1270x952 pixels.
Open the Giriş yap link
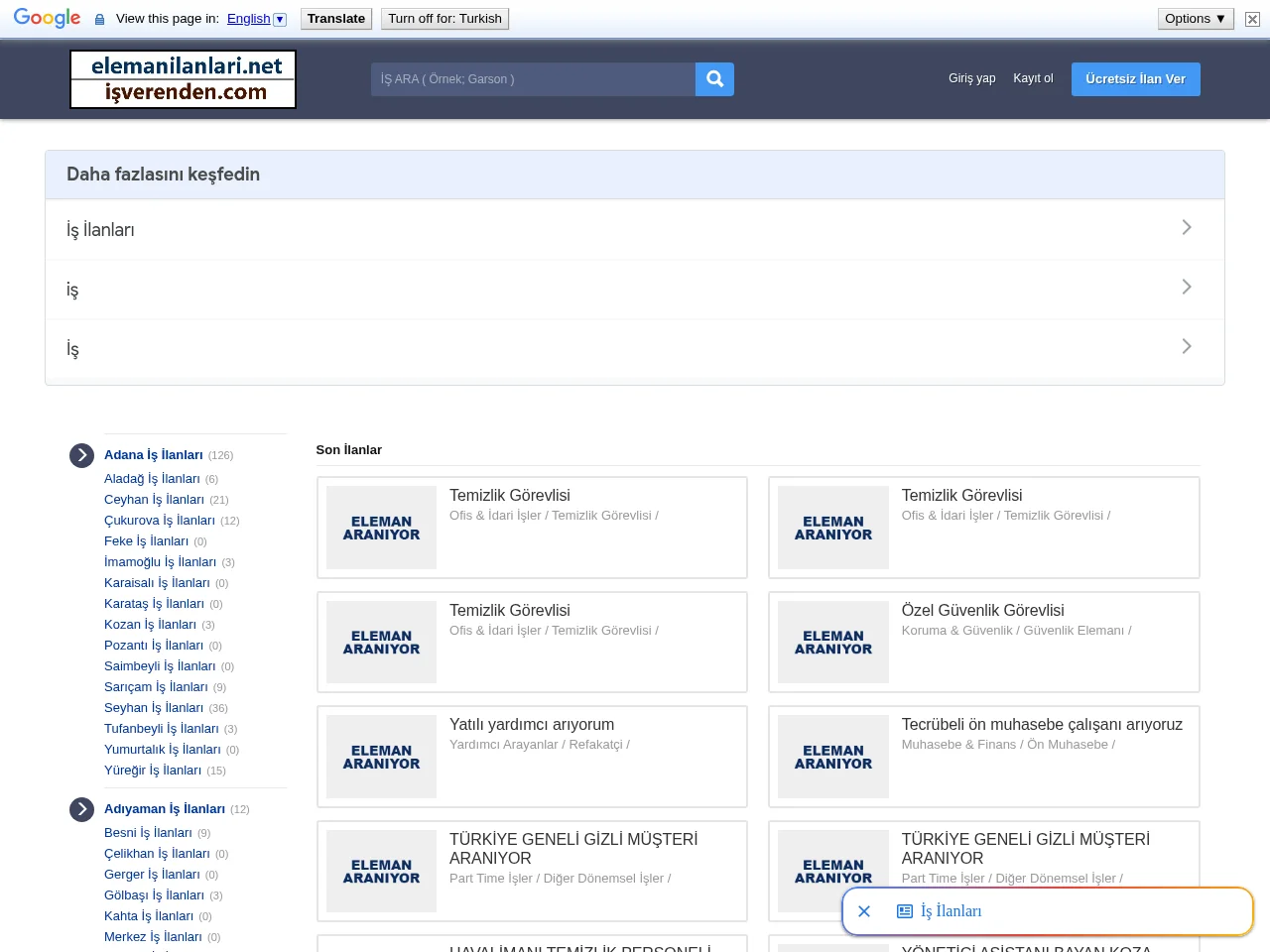[971, 78]
